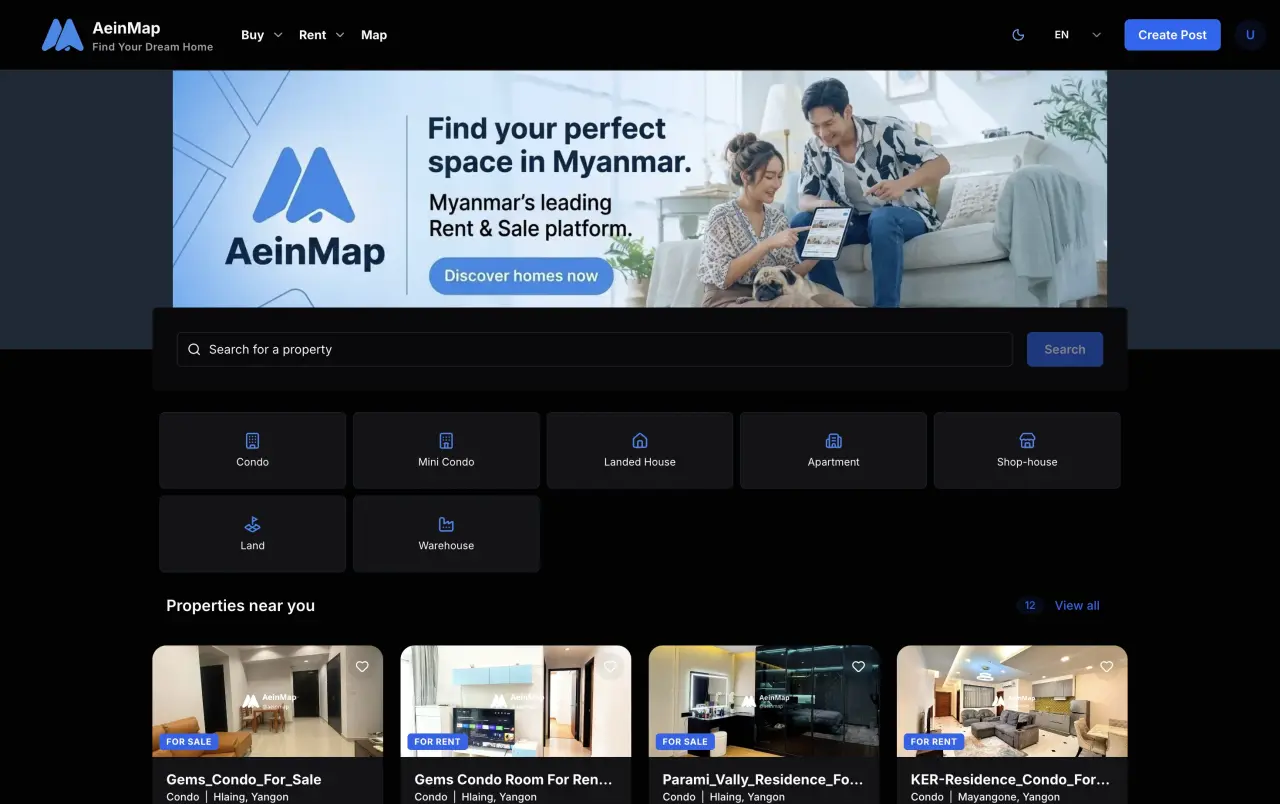Click KER-Residence_Condo_For... title
Image resolution: width=1280 pixels, height=804 pixels.
[1010, 779]
